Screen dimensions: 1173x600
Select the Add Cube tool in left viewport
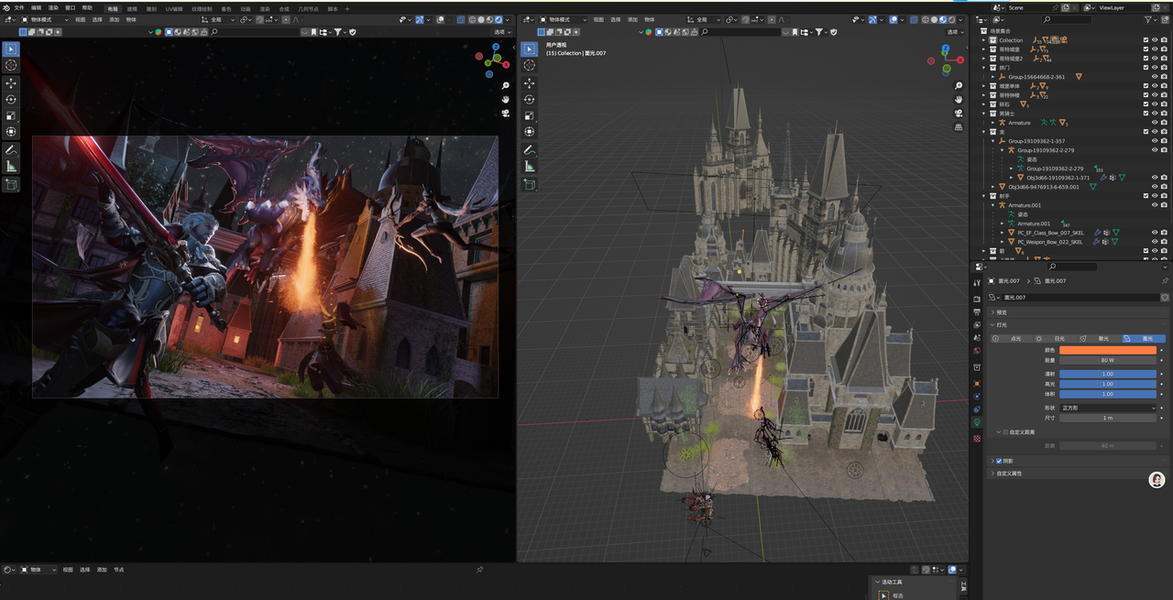point(11,184)
